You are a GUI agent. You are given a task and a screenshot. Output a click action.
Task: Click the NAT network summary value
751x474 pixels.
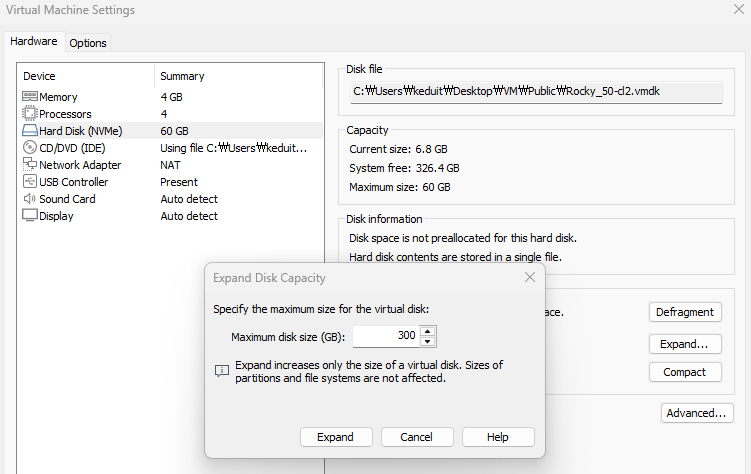171,165
